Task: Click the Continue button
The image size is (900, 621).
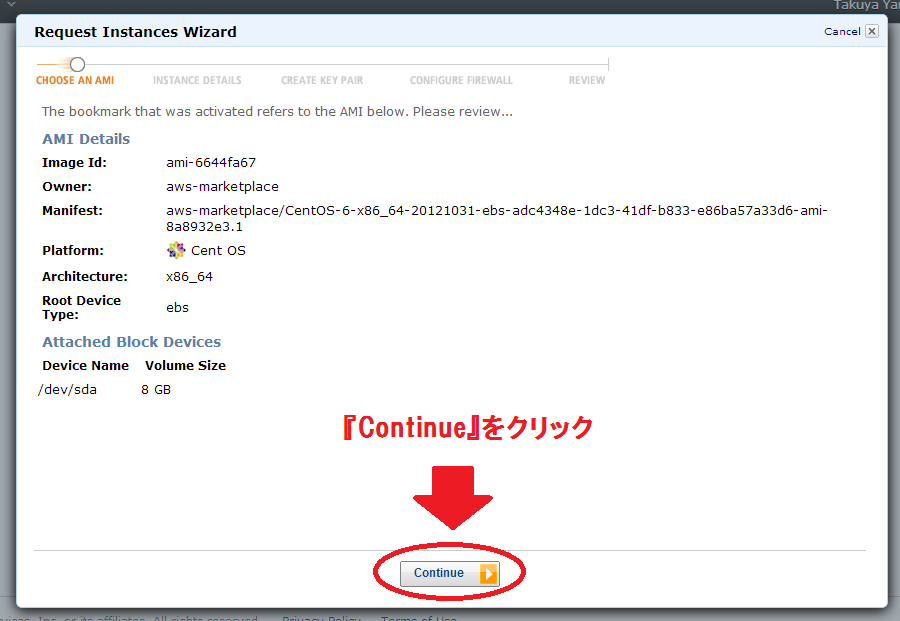Action: pos(449,573)
